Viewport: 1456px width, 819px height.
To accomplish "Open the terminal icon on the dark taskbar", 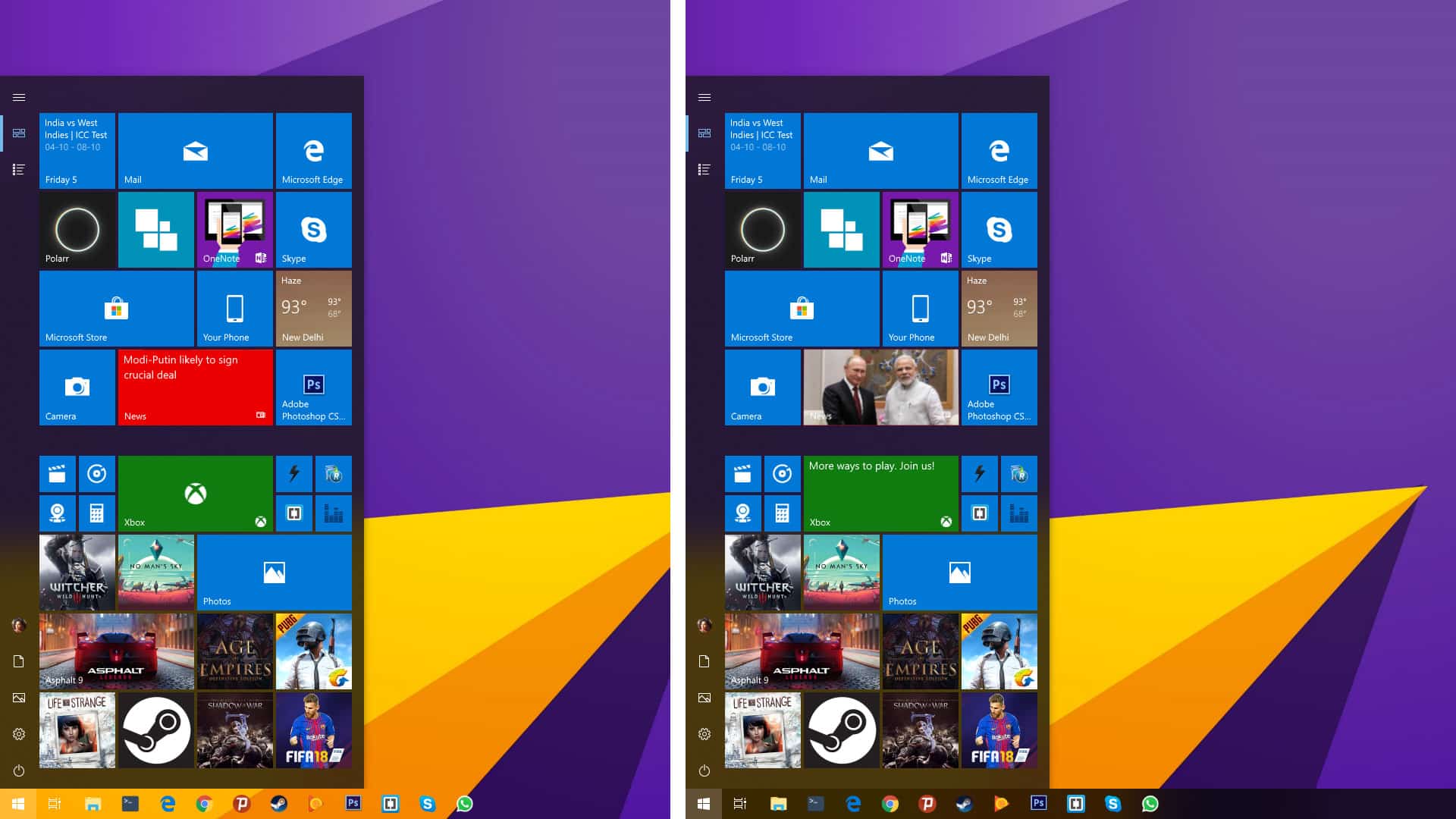I will (x=815, y=803).
